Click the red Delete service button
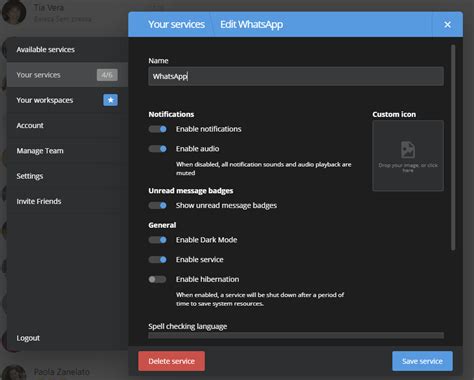 coord(172,361)
